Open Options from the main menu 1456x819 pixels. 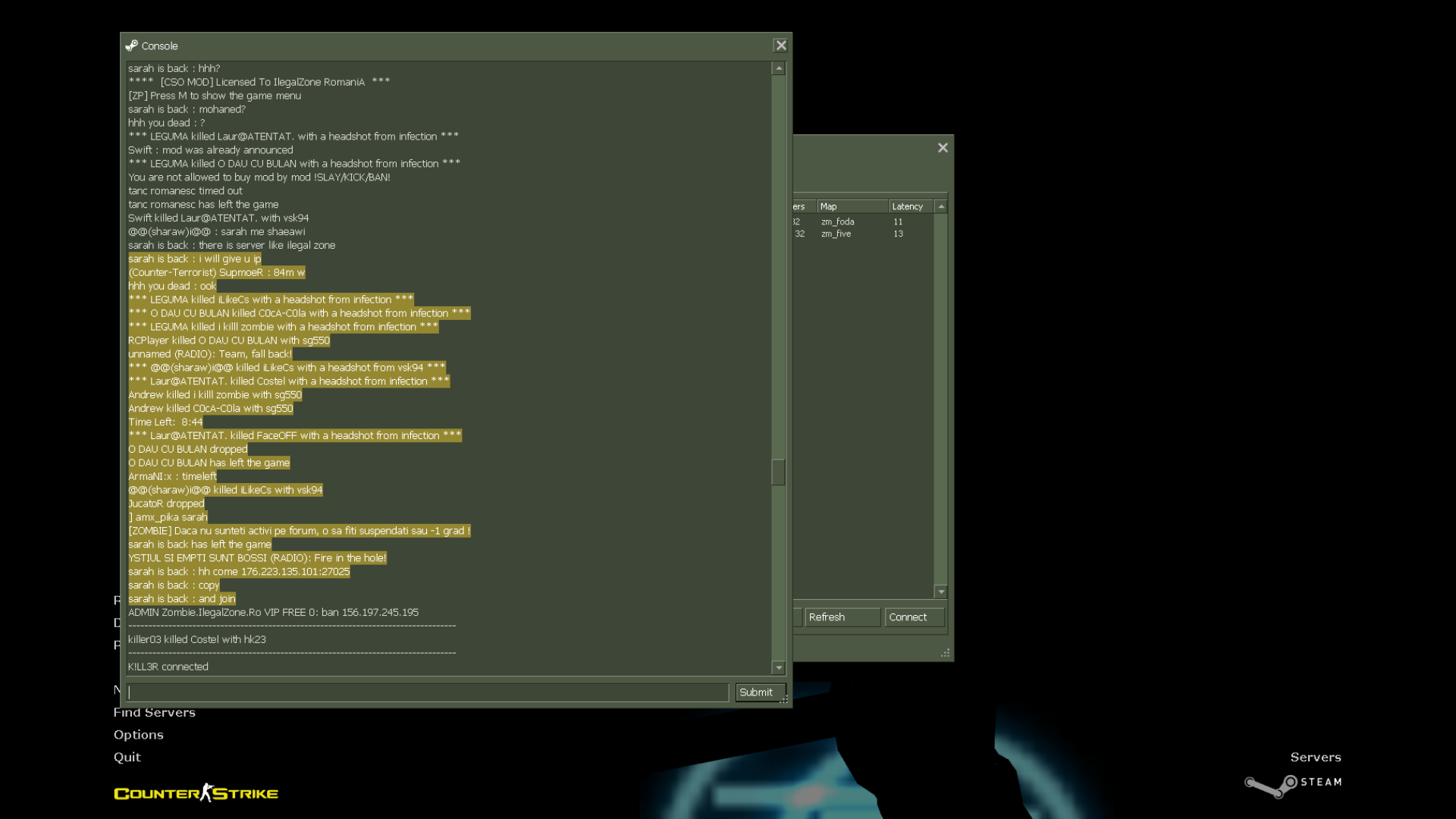(139, 735)
